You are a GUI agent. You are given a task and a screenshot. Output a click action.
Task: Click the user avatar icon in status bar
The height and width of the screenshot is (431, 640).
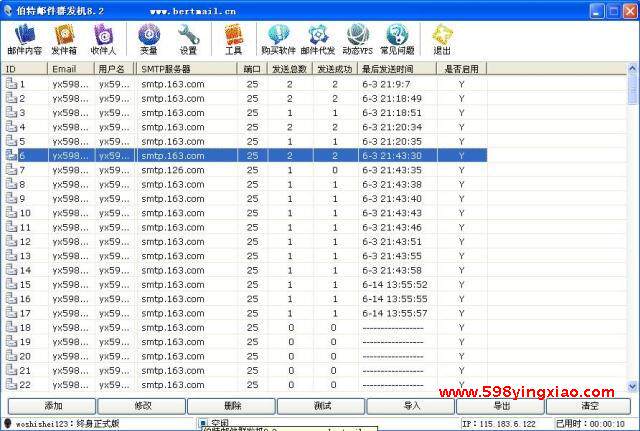pyautogui.click(x=8, y=424)
